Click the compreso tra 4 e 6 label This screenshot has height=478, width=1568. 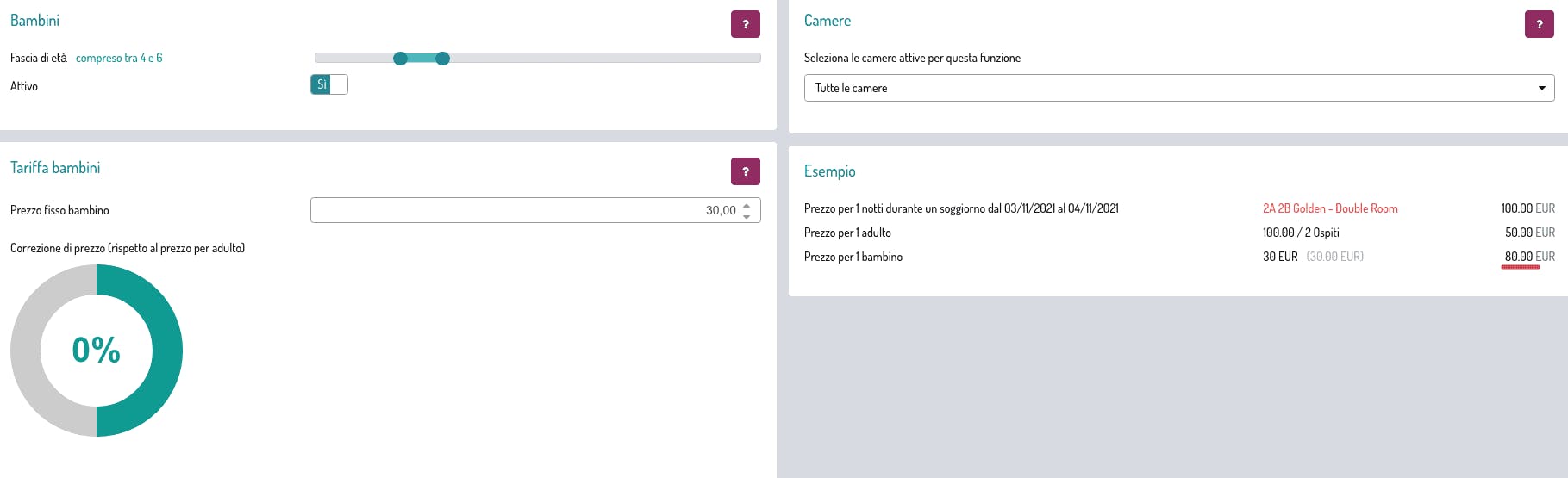[119, 58]
